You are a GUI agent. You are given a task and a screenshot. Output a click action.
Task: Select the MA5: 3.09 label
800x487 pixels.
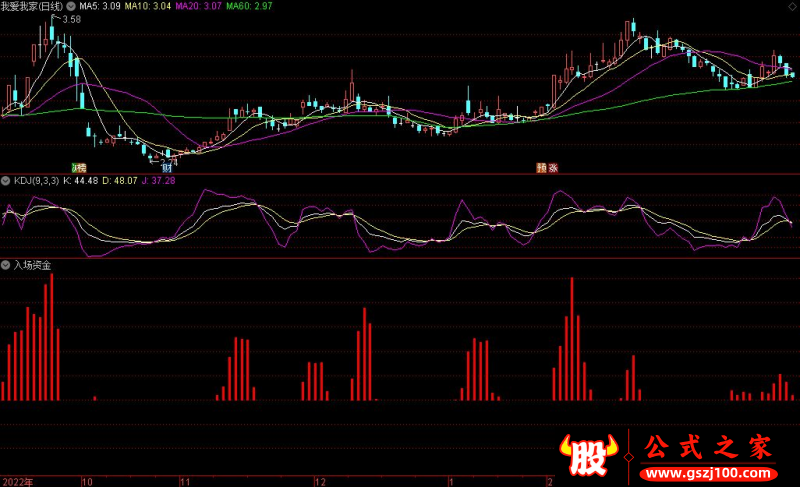pos(100,7)
